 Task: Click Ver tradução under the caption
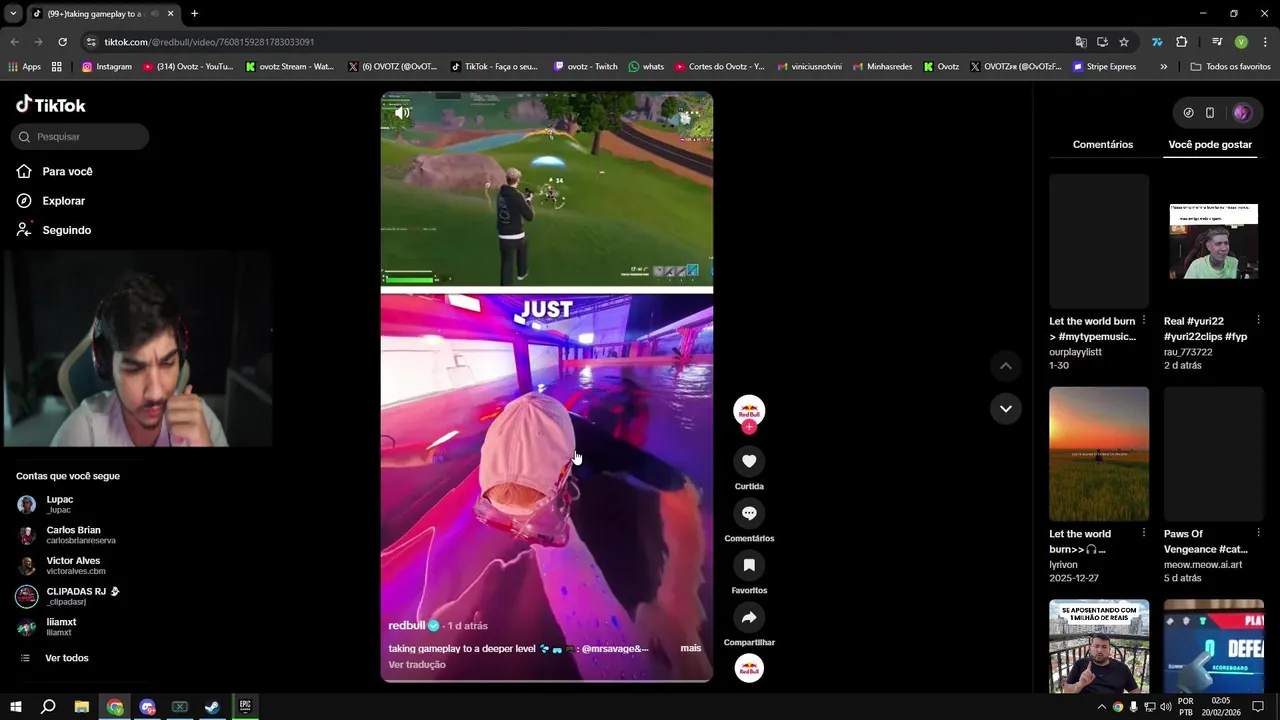click(x=417, y=665)
